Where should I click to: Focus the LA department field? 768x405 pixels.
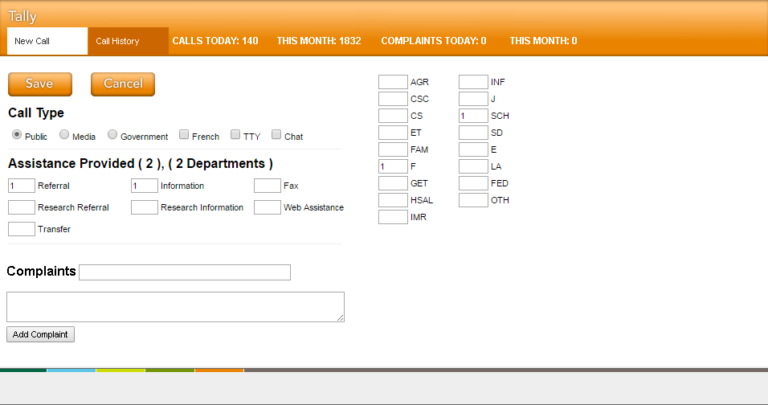[x=474, y=167]
